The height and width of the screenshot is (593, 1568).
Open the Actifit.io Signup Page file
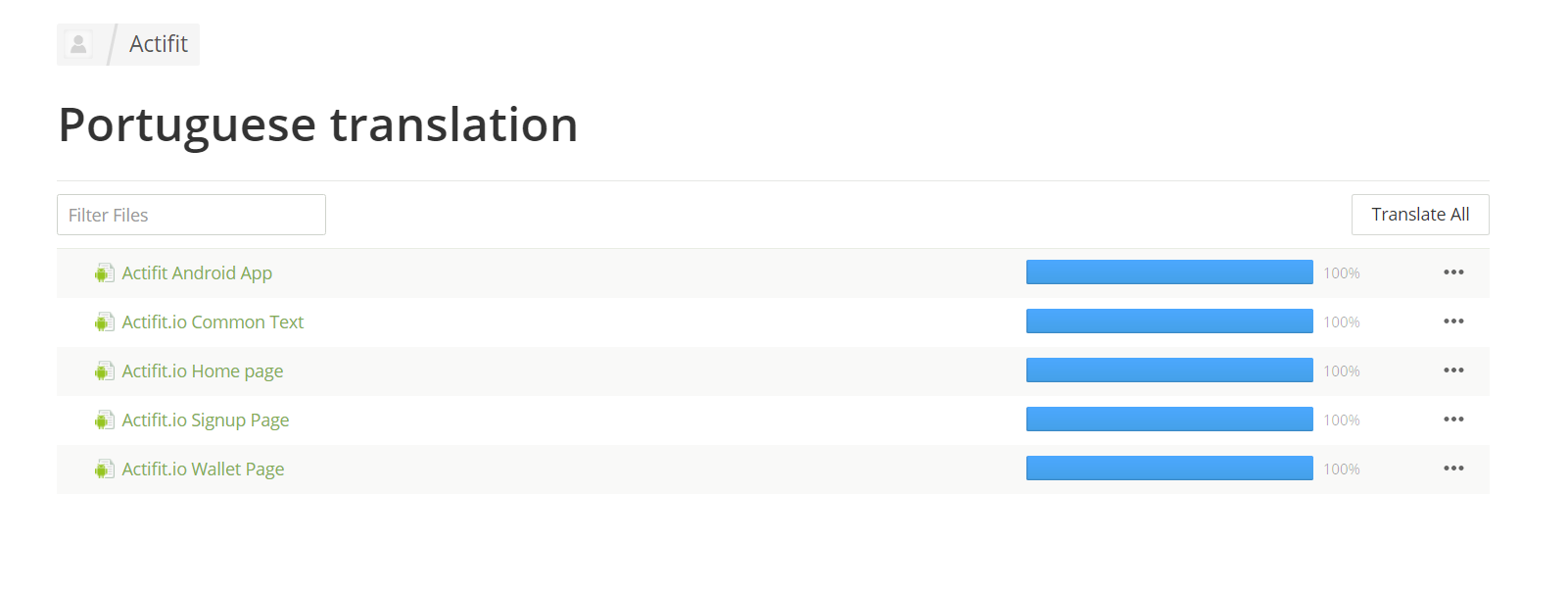(x=206, y=420)
